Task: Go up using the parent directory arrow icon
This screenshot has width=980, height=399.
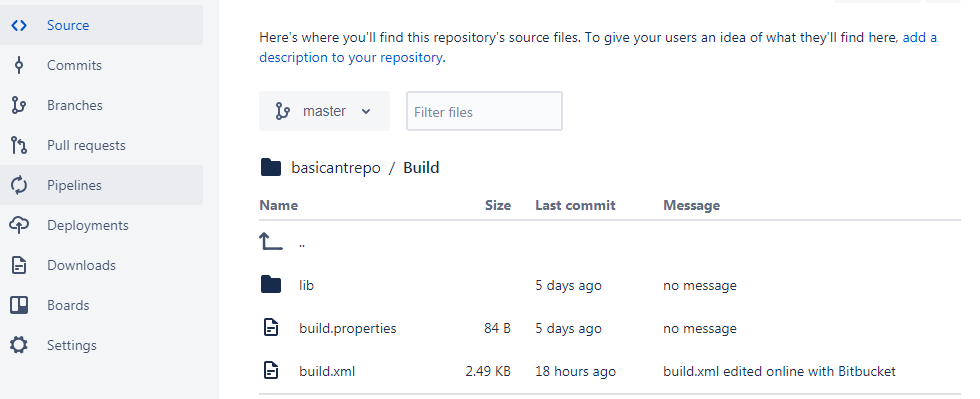Action: (271, 242)
